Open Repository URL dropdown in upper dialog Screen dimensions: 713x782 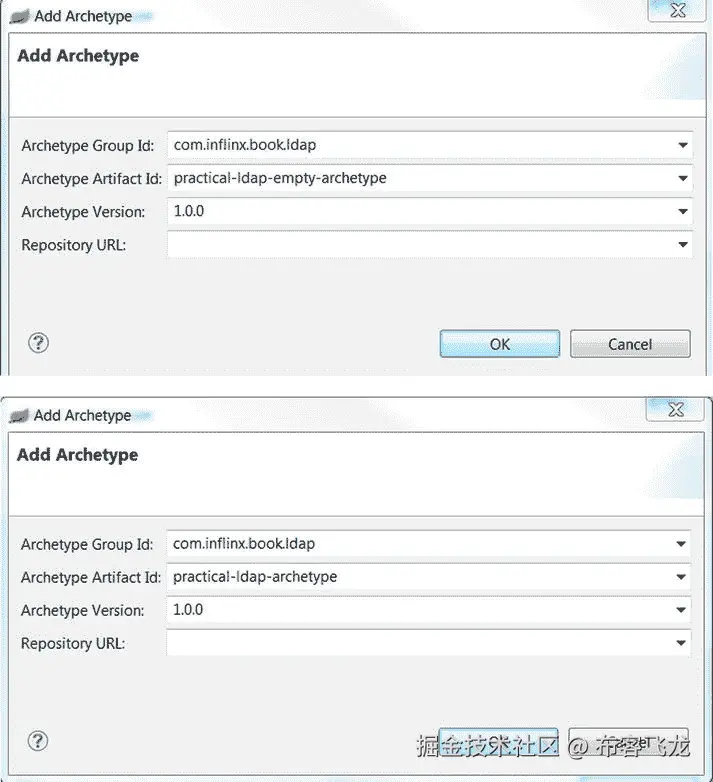click(683, 245)
